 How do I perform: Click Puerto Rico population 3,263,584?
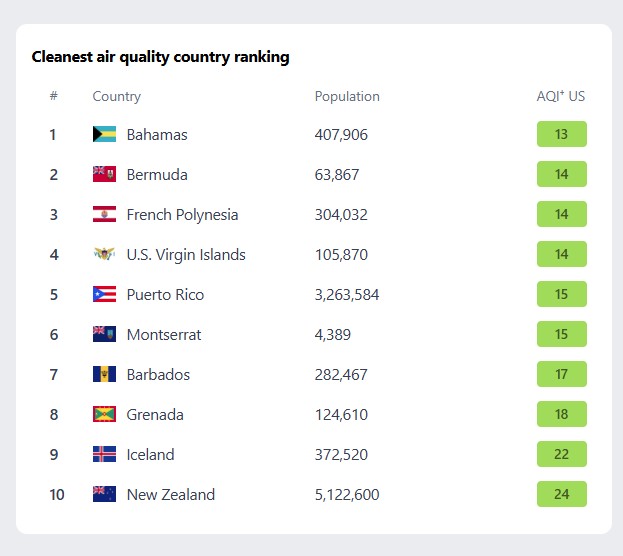347,295
